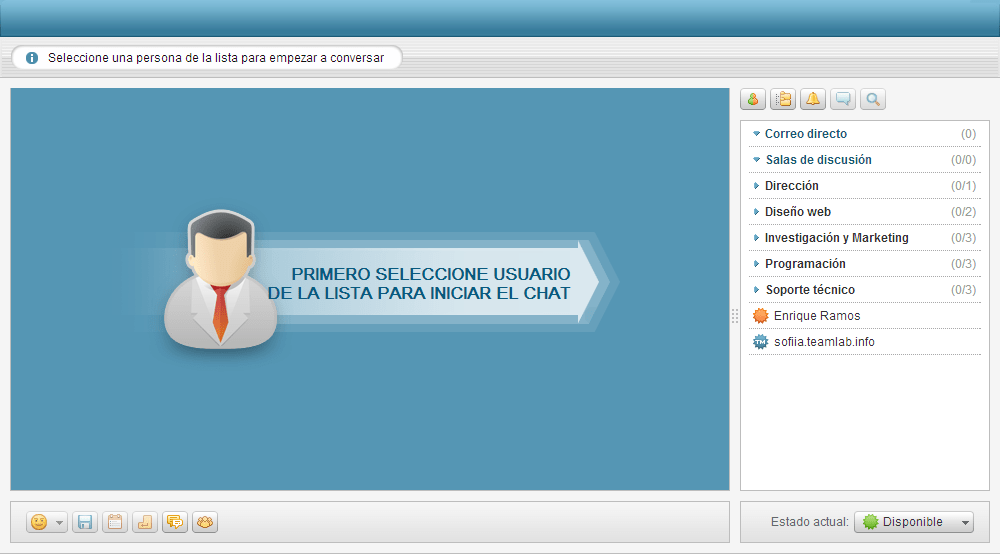Open the smiley emoticon picker
1000x554 pixels.
[x=39, y=522]
